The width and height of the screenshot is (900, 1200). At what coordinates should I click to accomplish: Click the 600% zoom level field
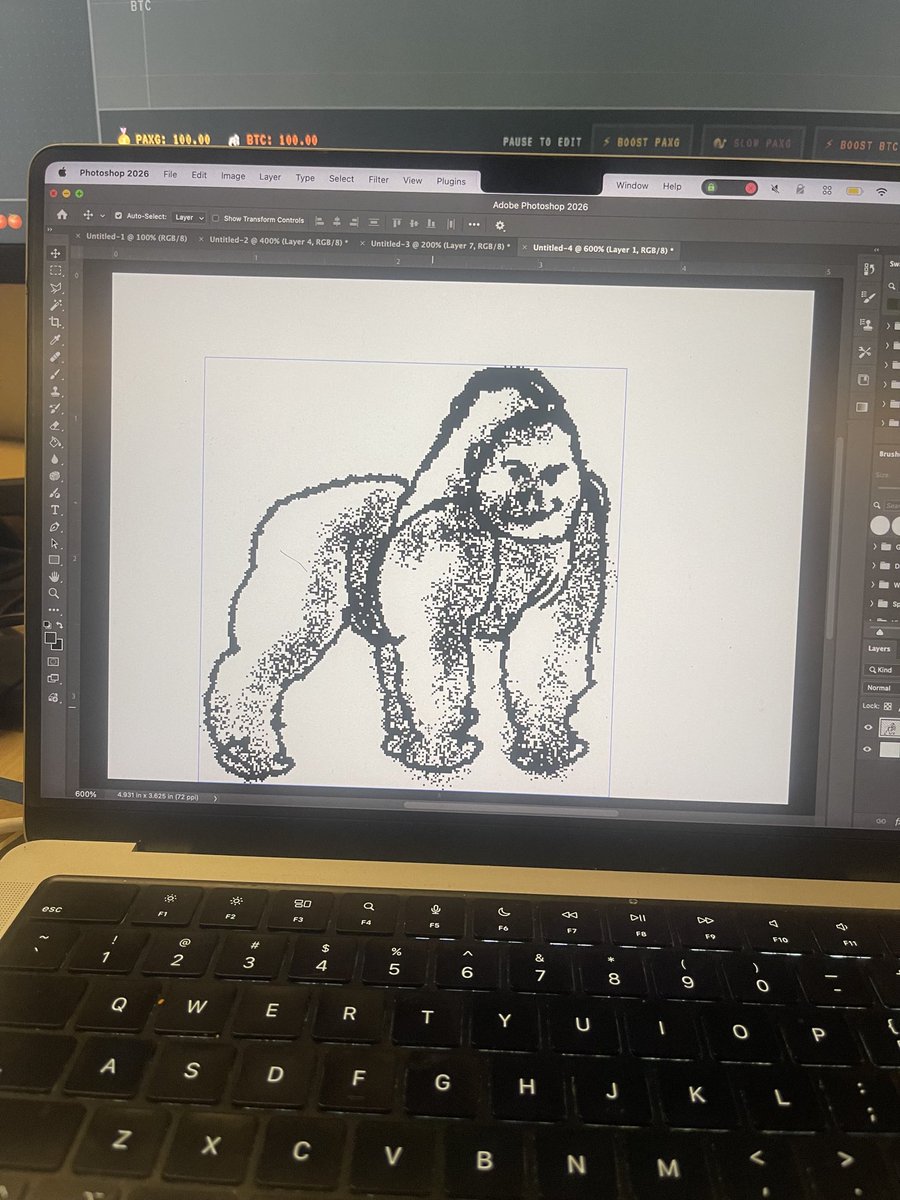[x=86, y=794]
